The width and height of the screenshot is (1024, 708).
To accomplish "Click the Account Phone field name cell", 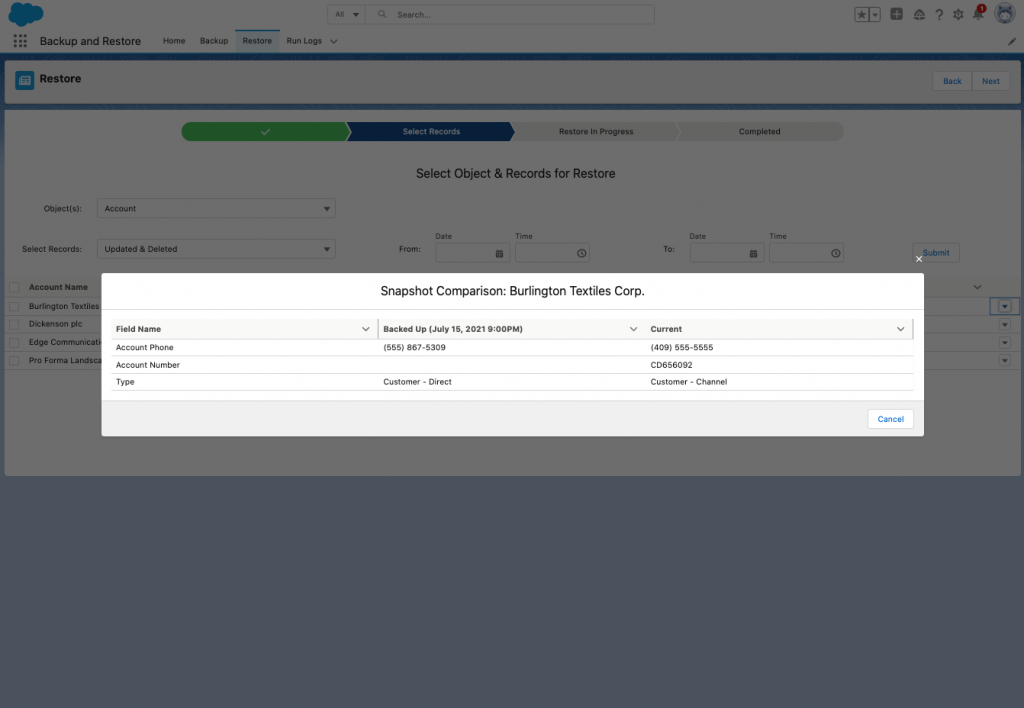I will click(x=144, y=347).
